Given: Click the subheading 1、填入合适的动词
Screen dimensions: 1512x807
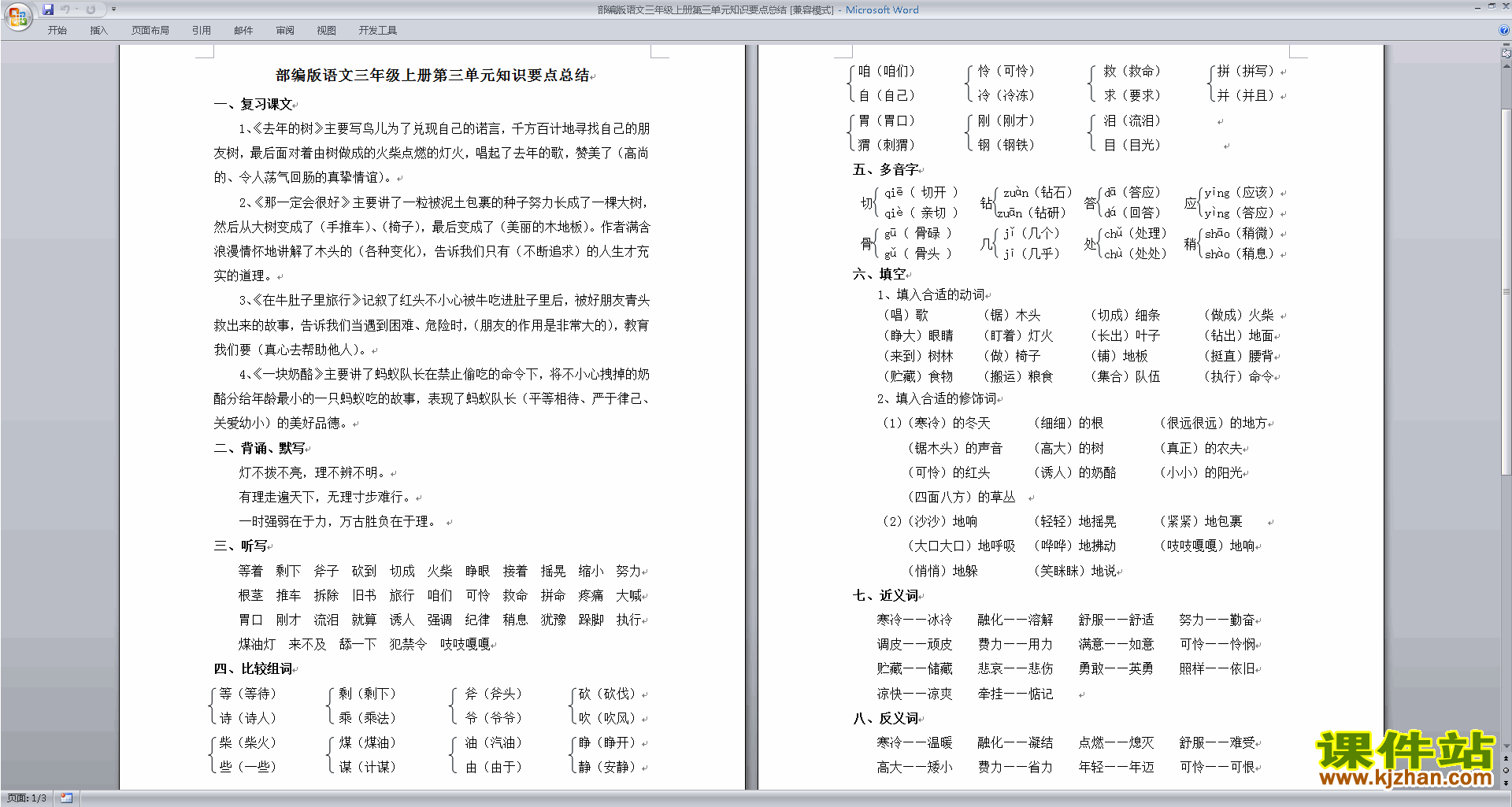Looking at the screenshot, I should (932, 294).
